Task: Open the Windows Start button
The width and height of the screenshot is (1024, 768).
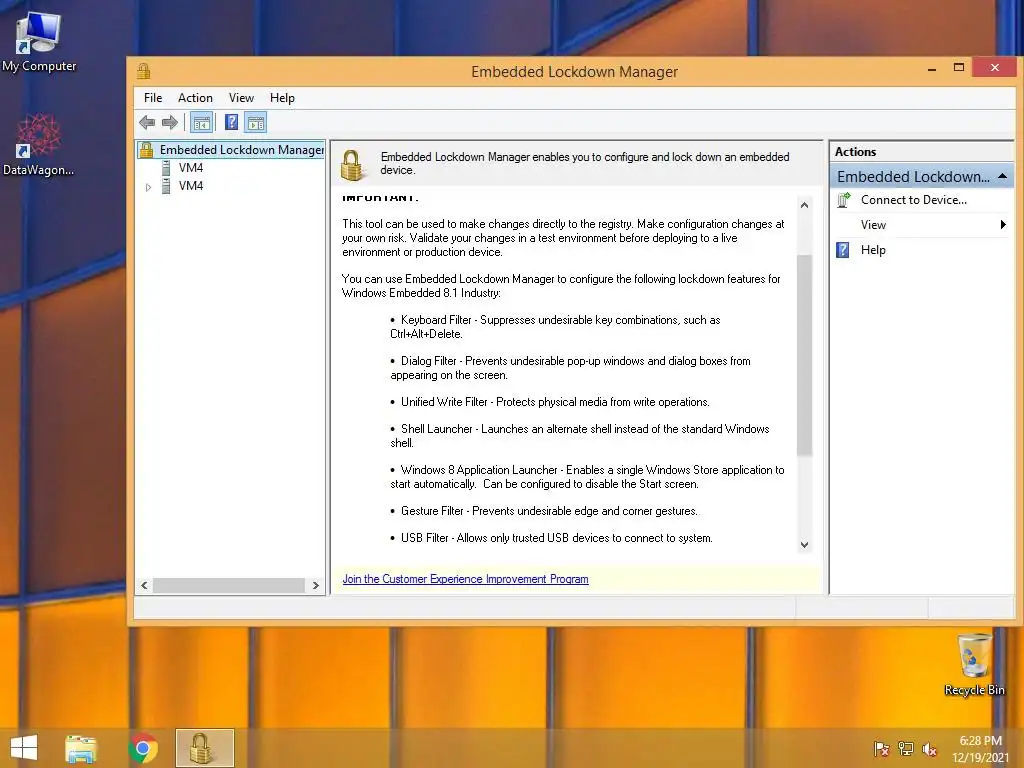Action: 24,748
